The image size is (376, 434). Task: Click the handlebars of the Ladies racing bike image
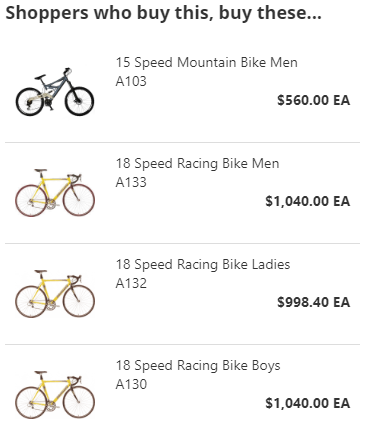coord(75,278)
